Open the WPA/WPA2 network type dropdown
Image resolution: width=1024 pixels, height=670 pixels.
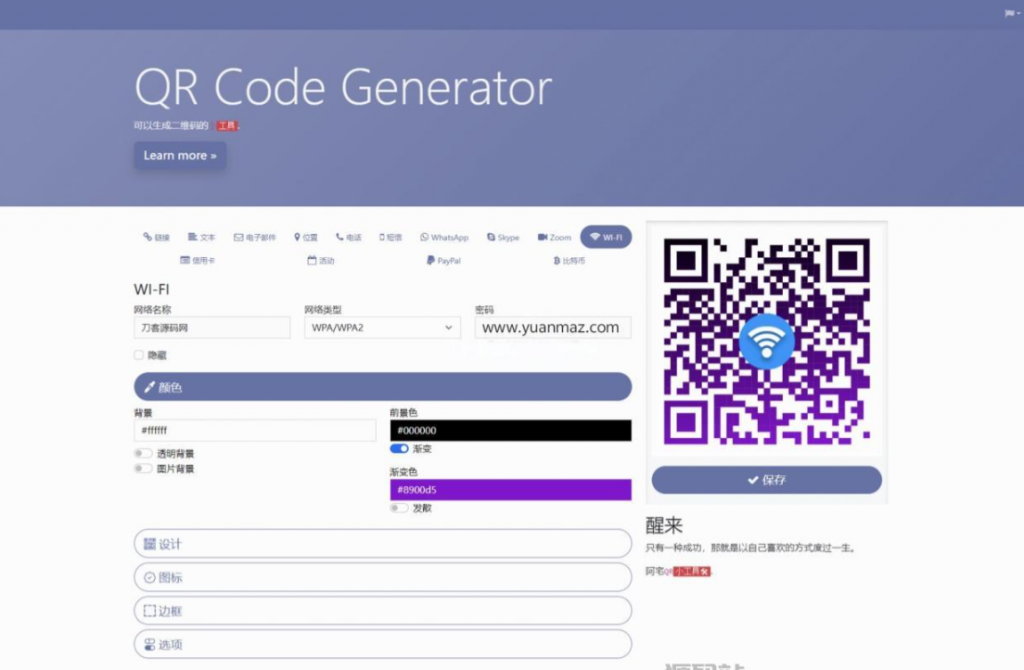coord(382,327)
